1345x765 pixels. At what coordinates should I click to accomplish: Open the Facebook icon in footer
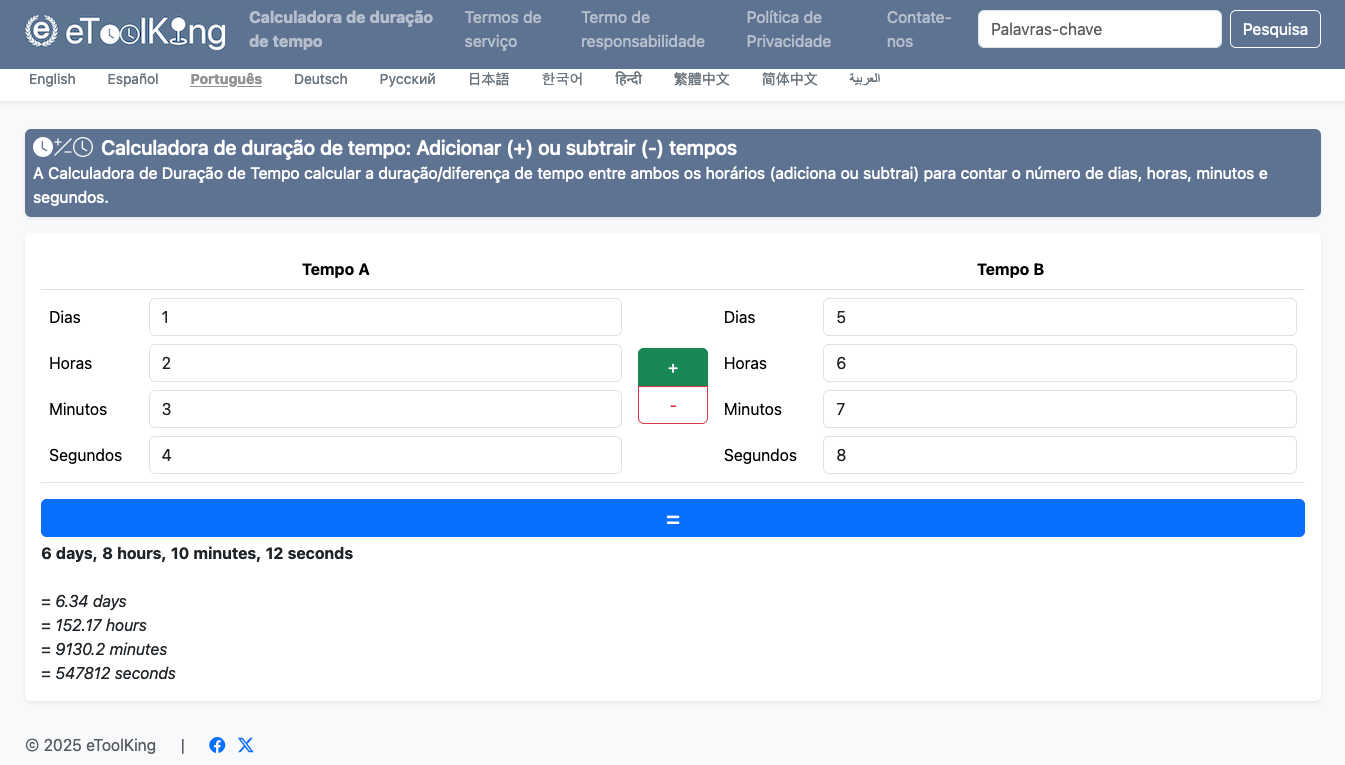coord(217,745)
